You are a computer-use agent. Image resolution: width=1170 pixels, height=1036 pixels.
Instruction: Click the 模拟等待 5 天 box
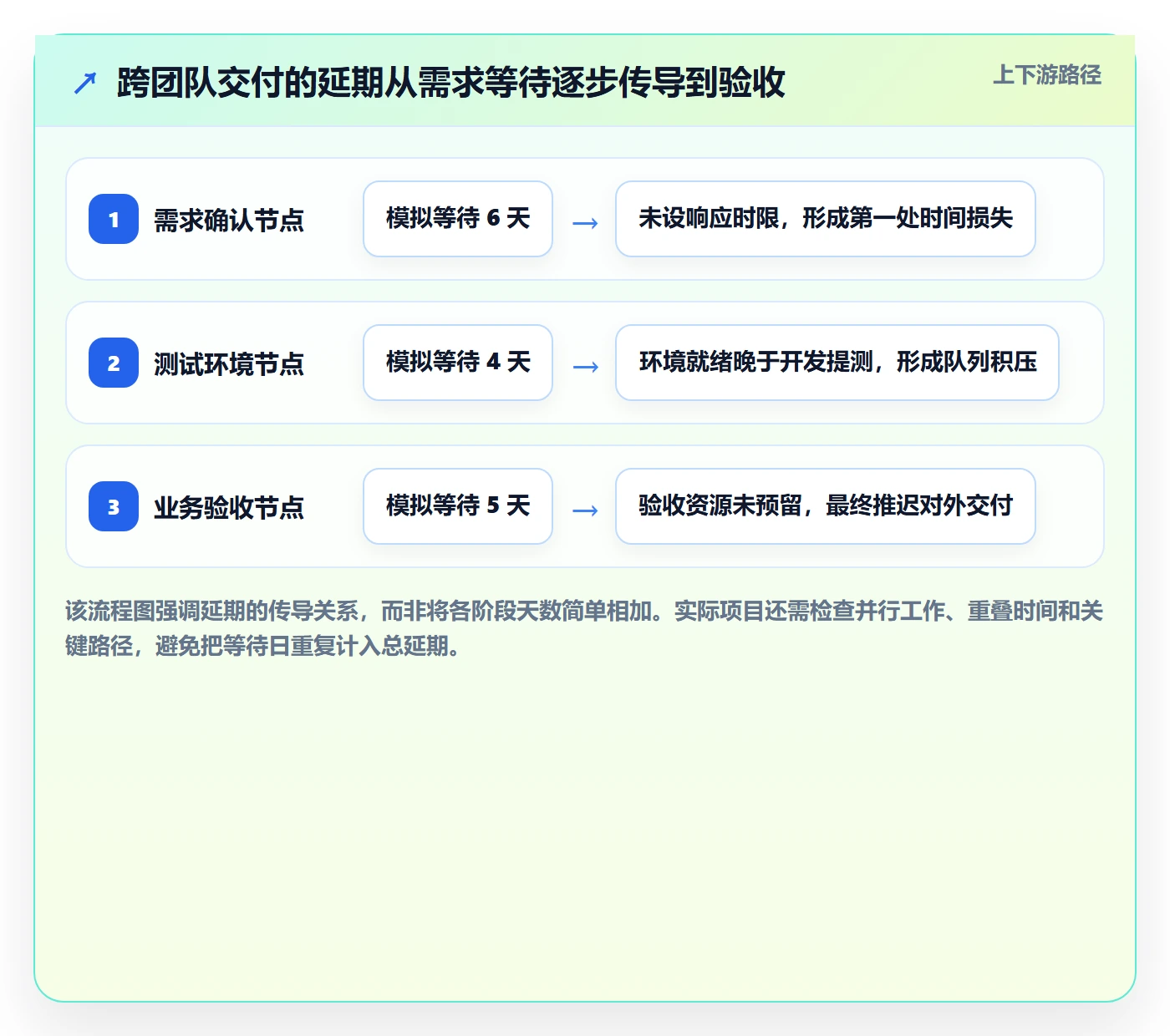click(458, 506)
